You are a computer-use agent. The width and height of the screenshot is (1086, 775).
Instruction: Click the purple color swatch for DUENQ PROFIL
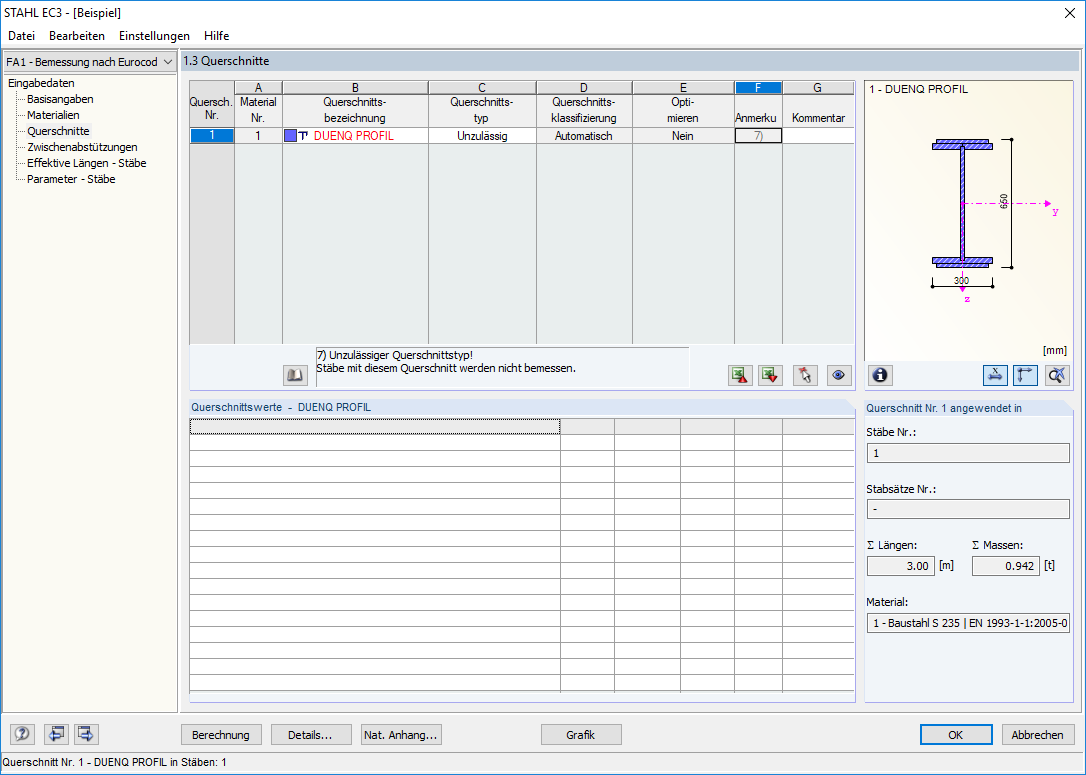tap(290, 136)
